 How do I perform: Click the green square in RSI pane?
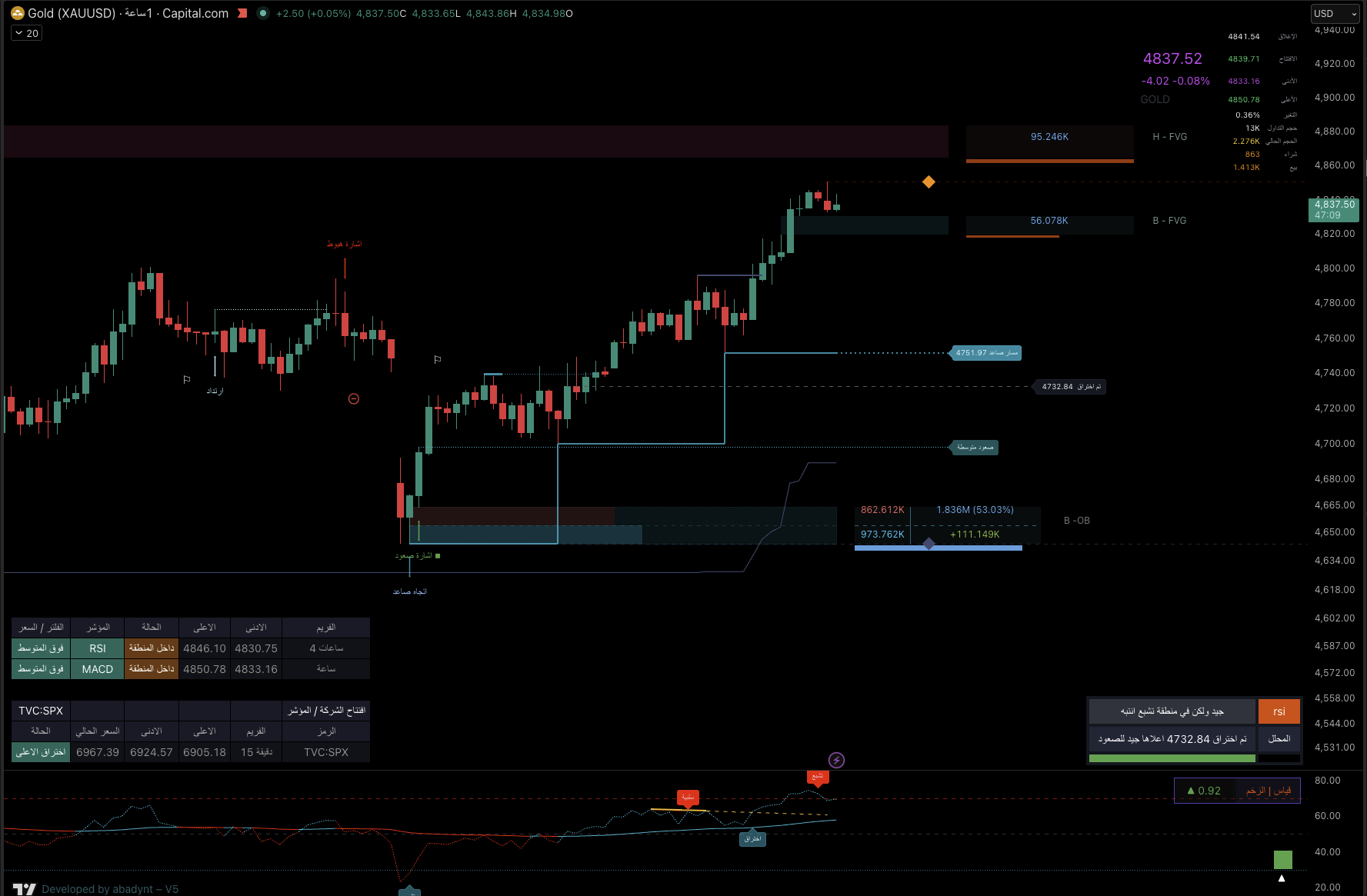coord(1282,859)
